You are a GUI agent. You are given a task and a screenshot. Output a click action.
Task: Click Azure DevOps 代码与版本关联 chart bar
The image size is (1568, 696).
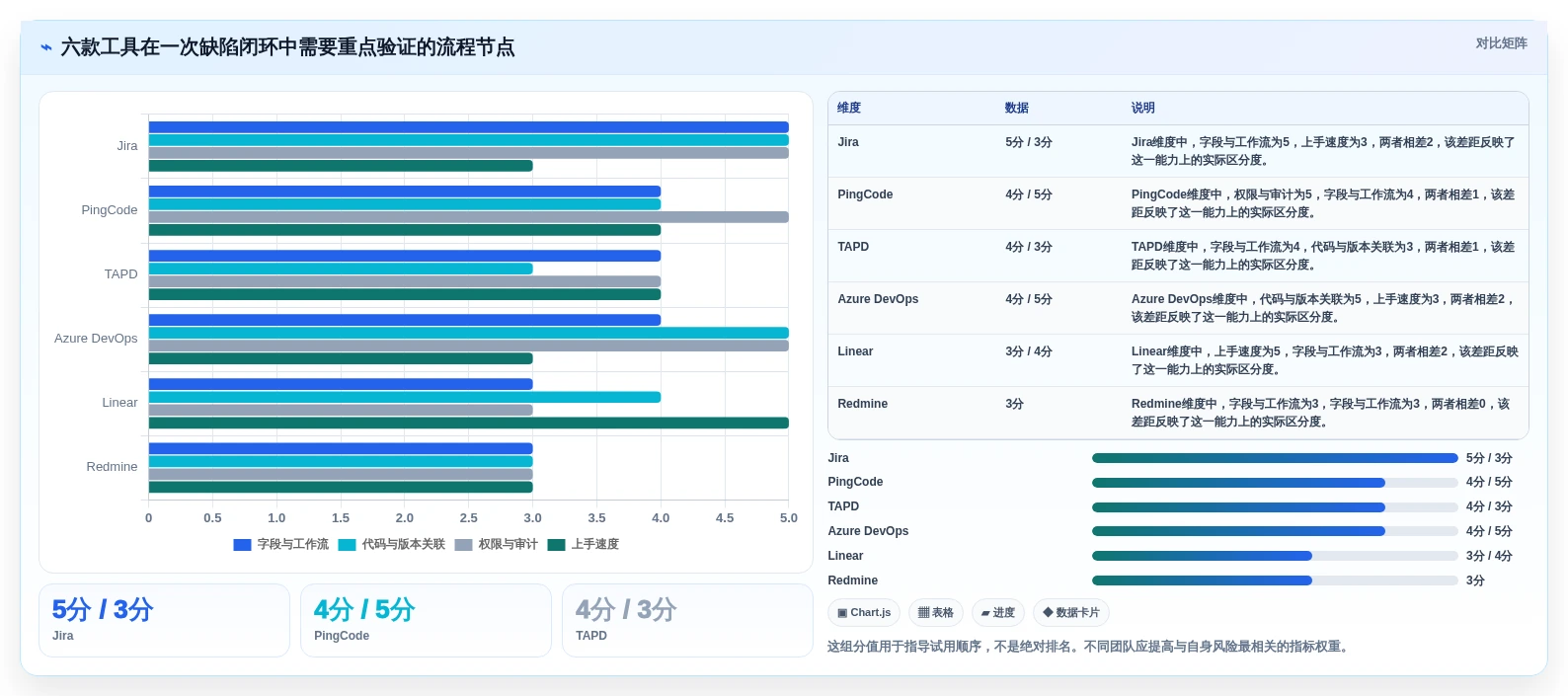(468, 333)
